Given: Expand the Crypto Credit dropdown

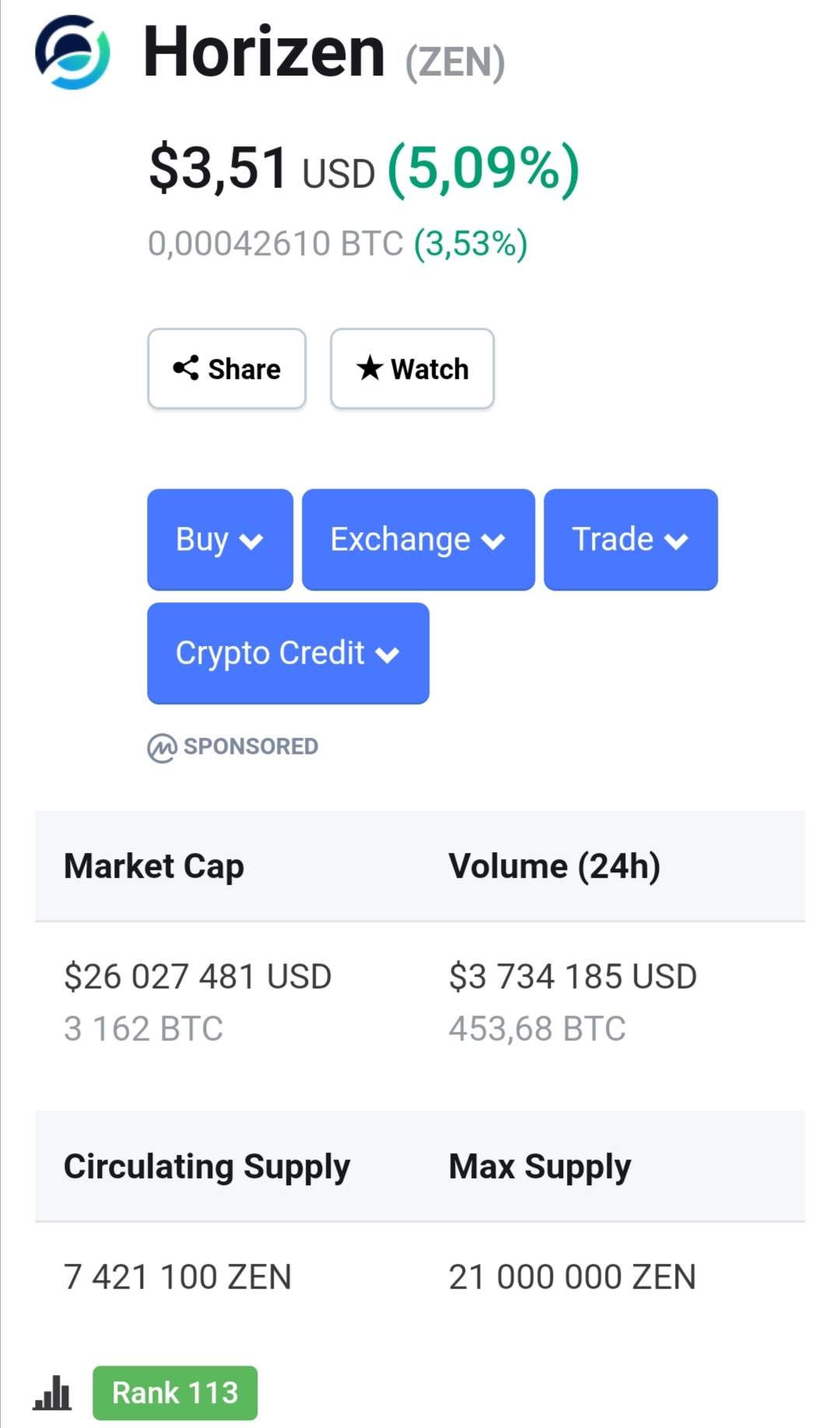Looking at the screenshot, I should point(288,653).
